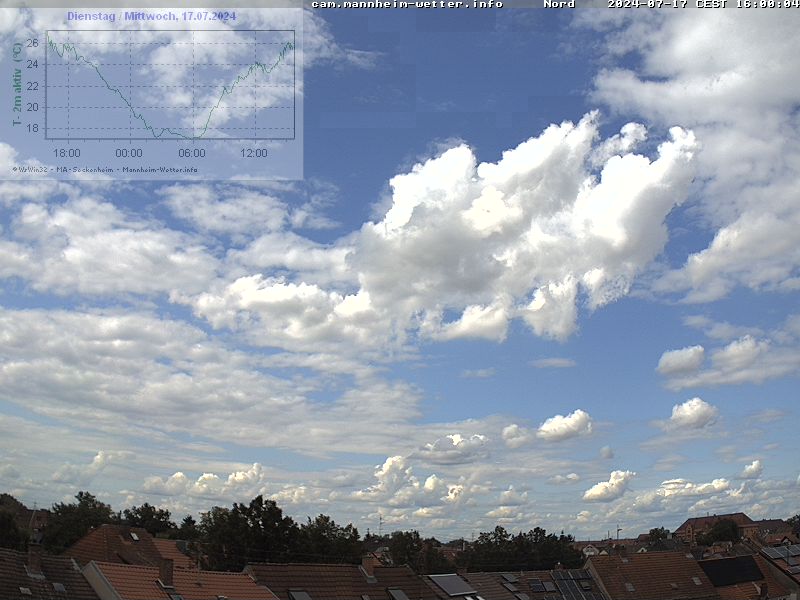800x600 pixels.
Task: Select the 06:00 time axis label
Action: click(x=191, y=153)
